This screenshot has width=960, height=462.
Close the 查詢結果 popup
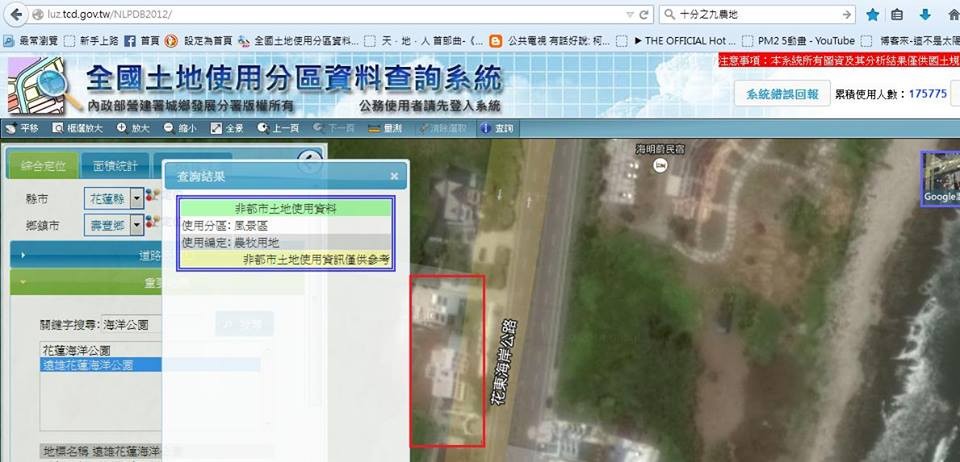(x=394, y=176)
